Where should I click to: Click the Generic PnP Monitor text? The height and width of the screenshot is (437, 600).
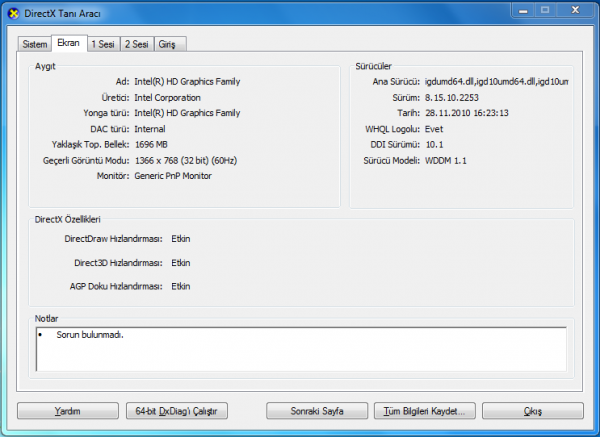[173, 176]
